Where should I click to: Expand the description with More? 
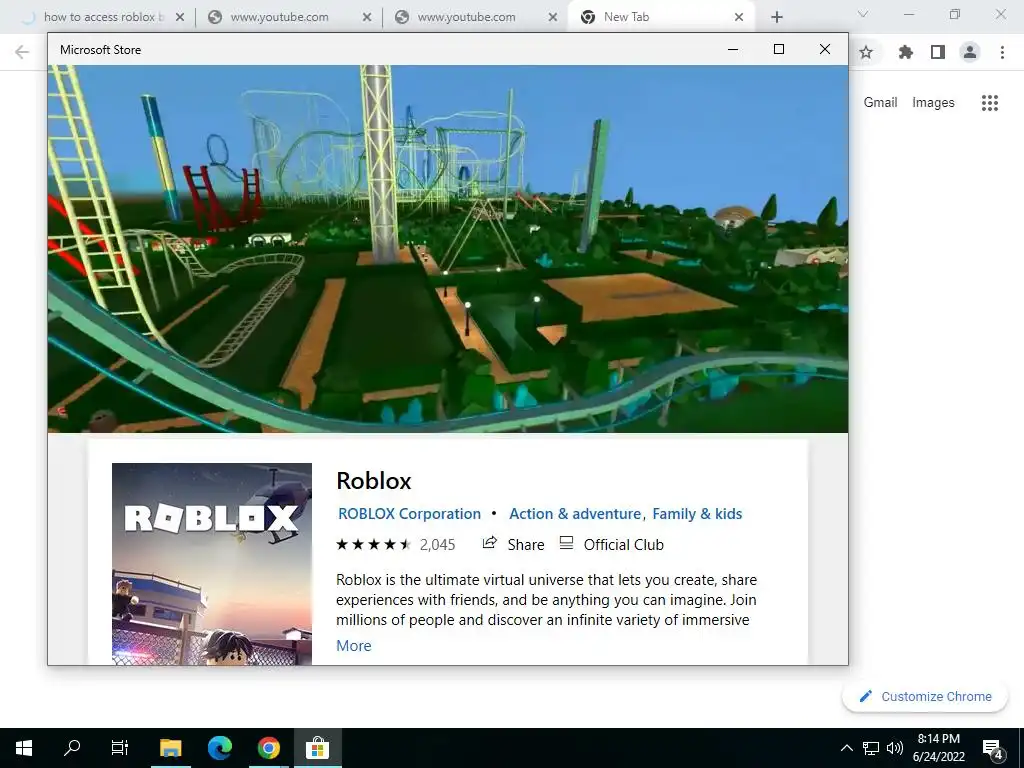click(353, 645)
